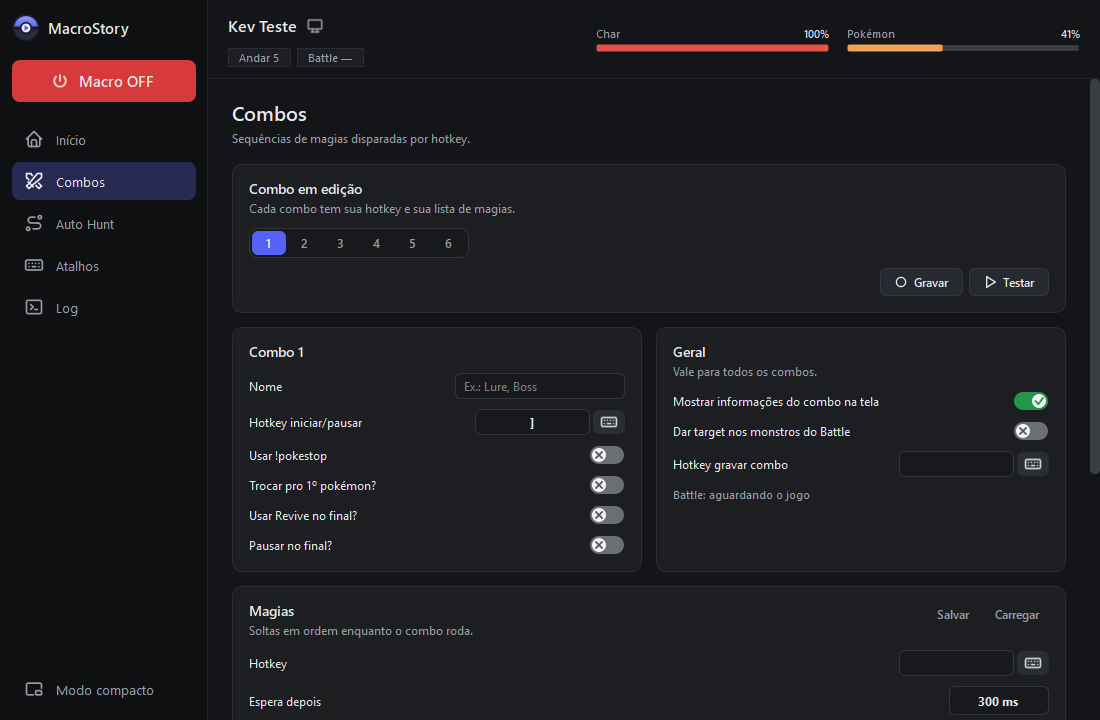
Task: Select combo tab 4
Action: click(x=377, y=244)
